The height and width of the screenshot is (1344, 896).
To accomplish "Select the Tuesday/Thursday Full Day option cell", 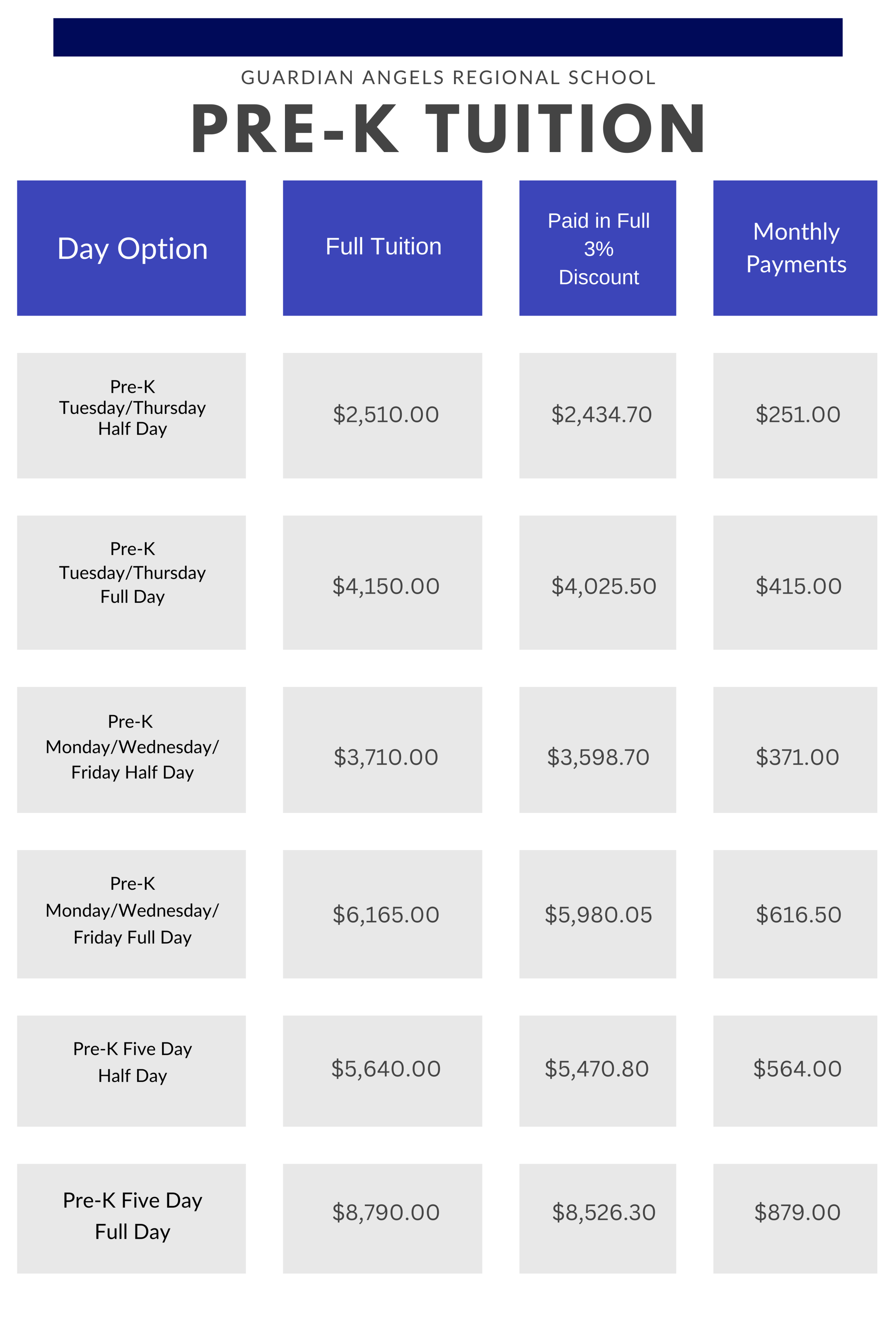I will pos(131,573).
